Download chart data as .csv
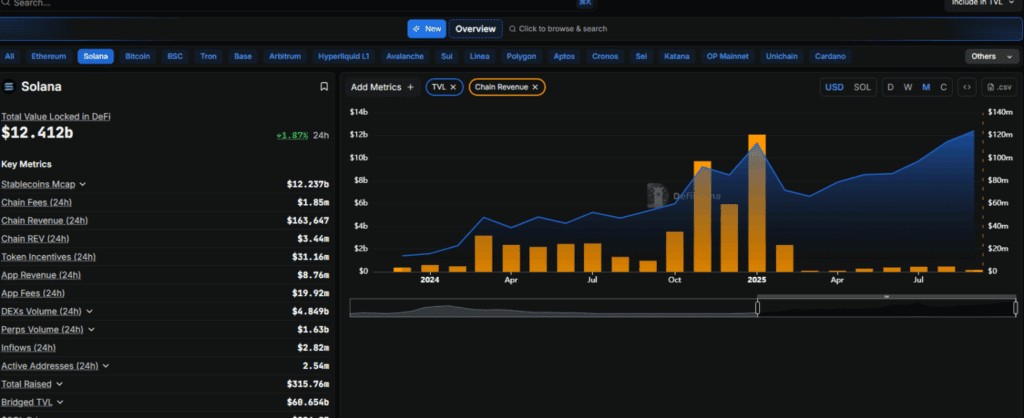Viewport: 1024px width, 418px height. pyautogui.click(x=999, y=87)
